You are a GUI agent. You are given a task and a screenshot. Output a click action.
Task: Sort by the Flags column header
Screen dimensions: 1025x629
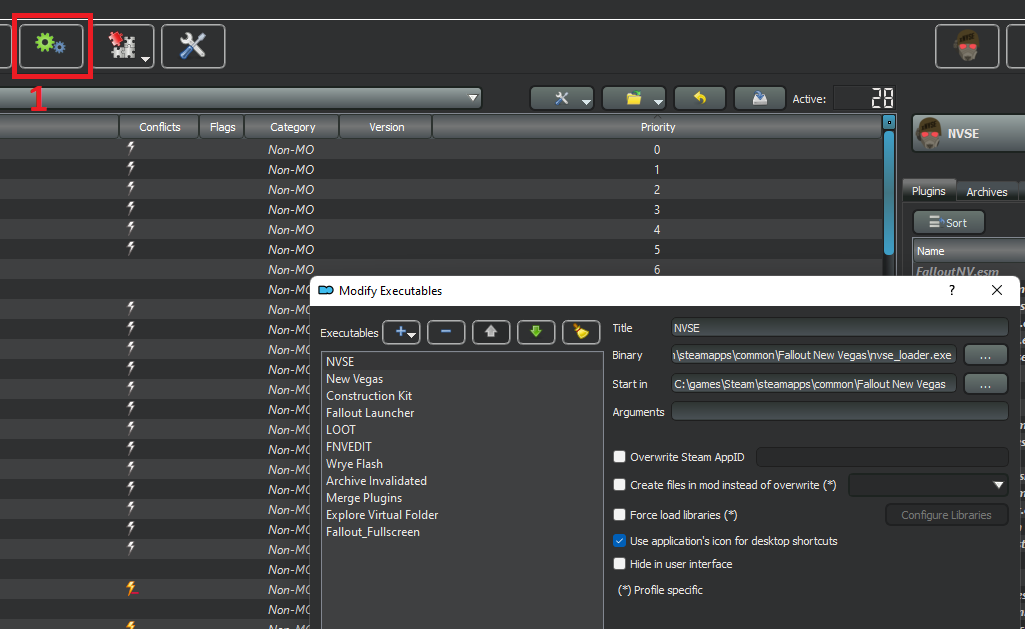tap(222, 127)
